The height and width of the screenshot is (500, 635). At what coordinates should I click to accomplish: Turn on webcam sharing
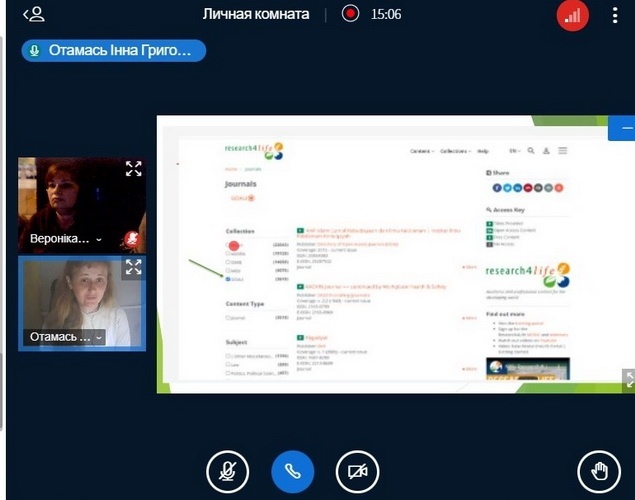[357, 471]
